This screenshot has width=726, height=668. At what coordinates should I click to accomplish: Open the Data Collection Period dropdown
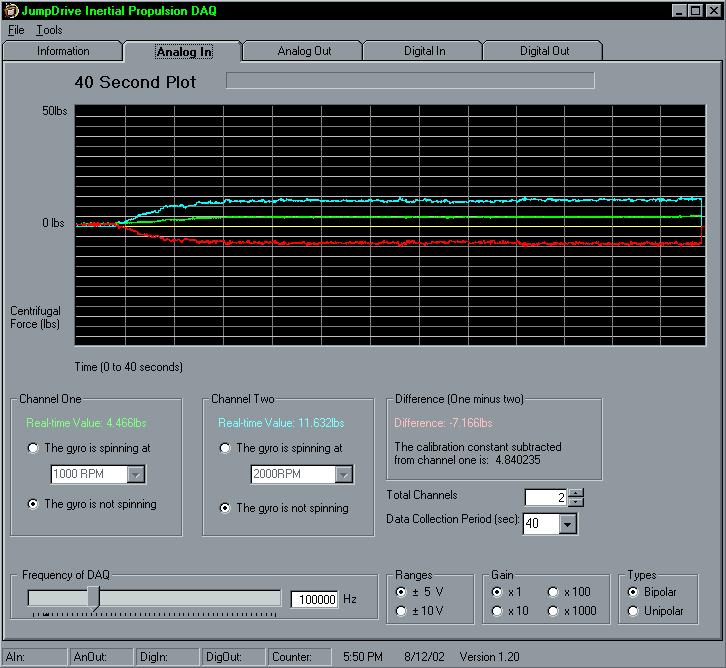coord(568,523)
